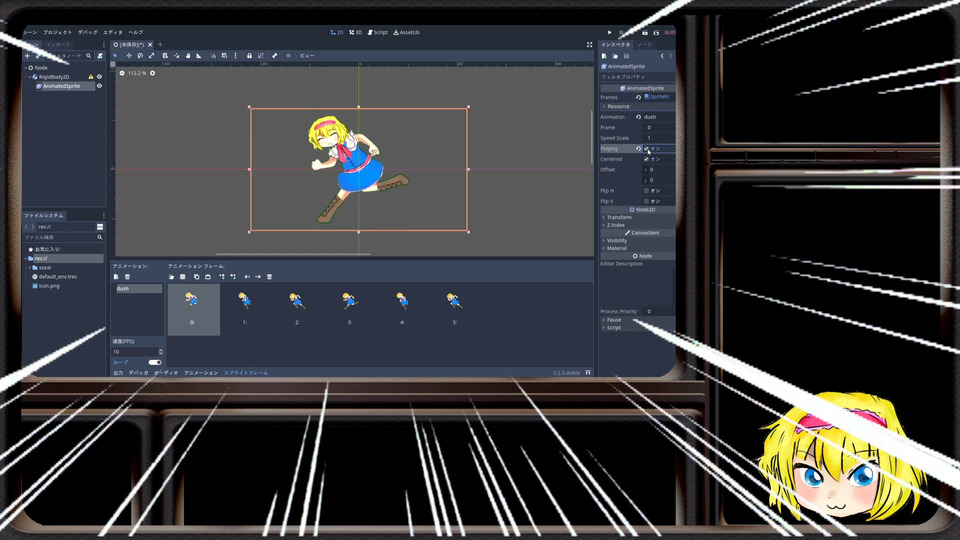The image size is (960, 540).
Task: Zoom in using the plus icon in the viewport
Action: (x=153, y=73)
